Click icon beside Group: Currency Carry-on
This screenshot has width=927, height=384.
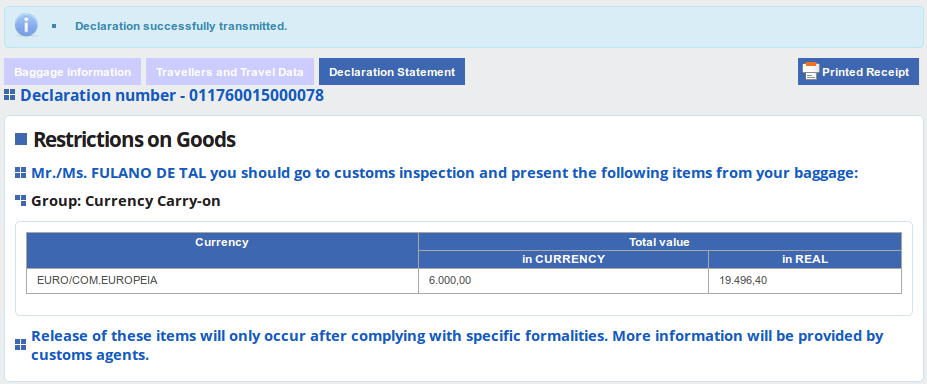[21, 201]
